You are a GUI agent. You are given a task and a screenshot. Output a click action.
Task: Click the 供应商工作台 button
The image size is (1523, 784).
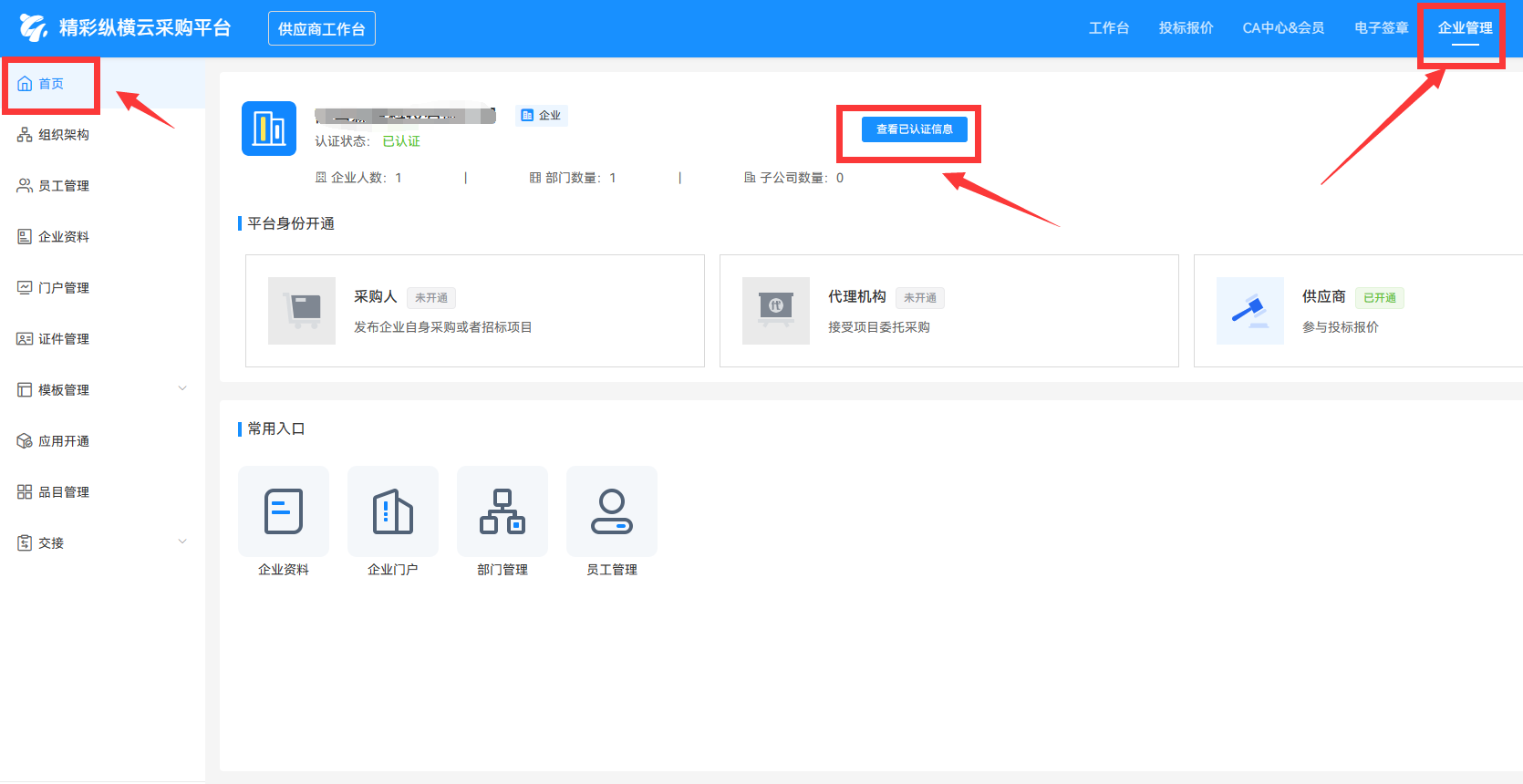coord(322,29)
